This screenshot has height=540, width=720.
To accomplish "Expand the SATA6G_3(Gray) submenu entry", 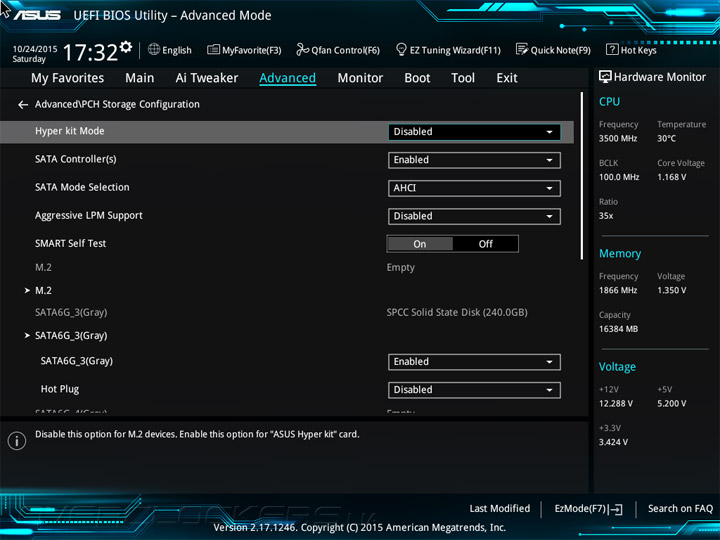I will [71, 336].
